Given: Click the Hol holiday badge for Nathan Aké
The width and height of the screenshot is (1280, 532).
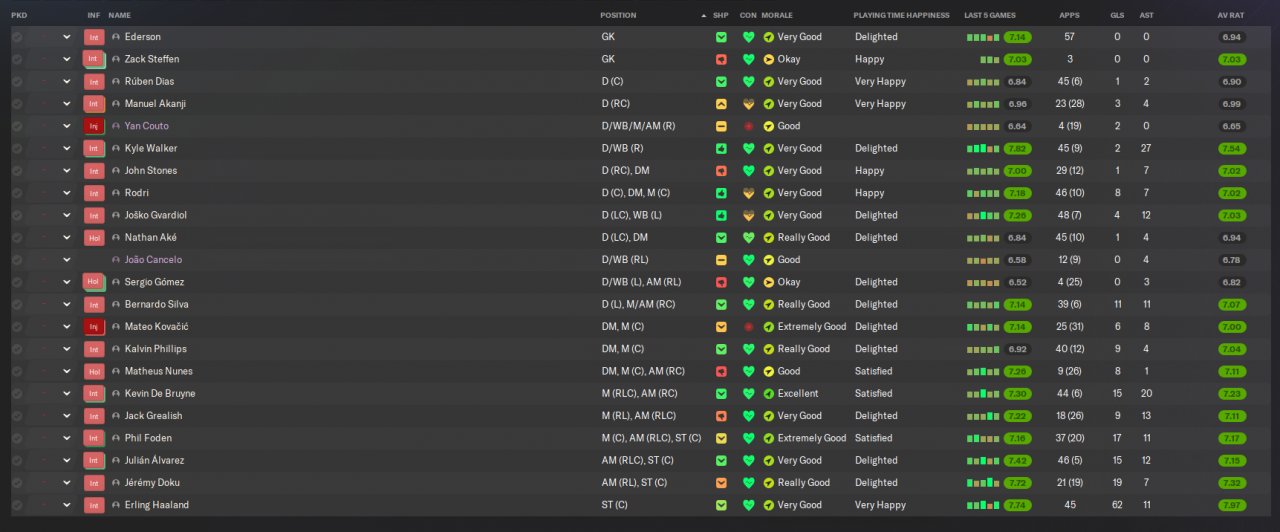Looking at the screenshot, I should pos(94,238).
